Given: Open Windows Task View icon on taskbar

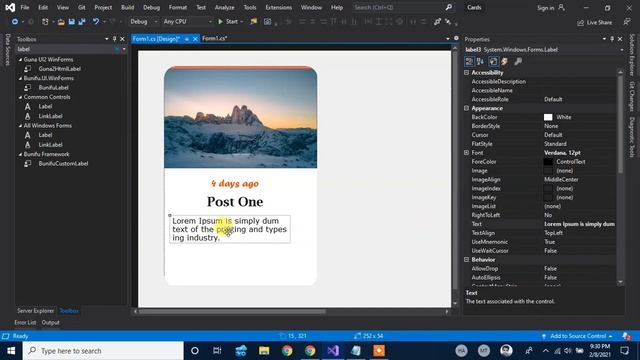Looking at the screenshot, I should point(217,351).
